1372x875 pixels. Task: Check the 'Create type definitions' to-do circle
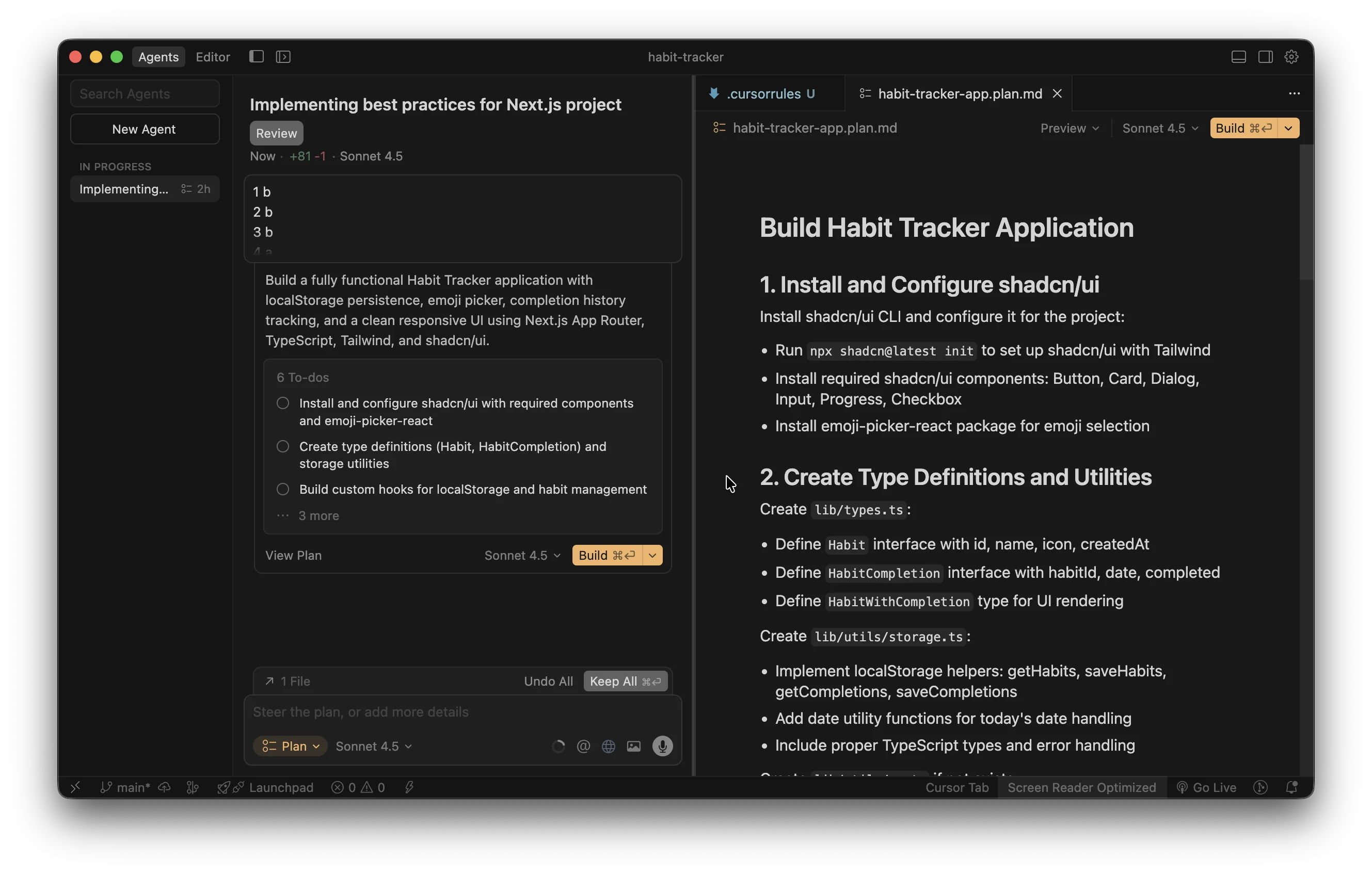[282, 447]
